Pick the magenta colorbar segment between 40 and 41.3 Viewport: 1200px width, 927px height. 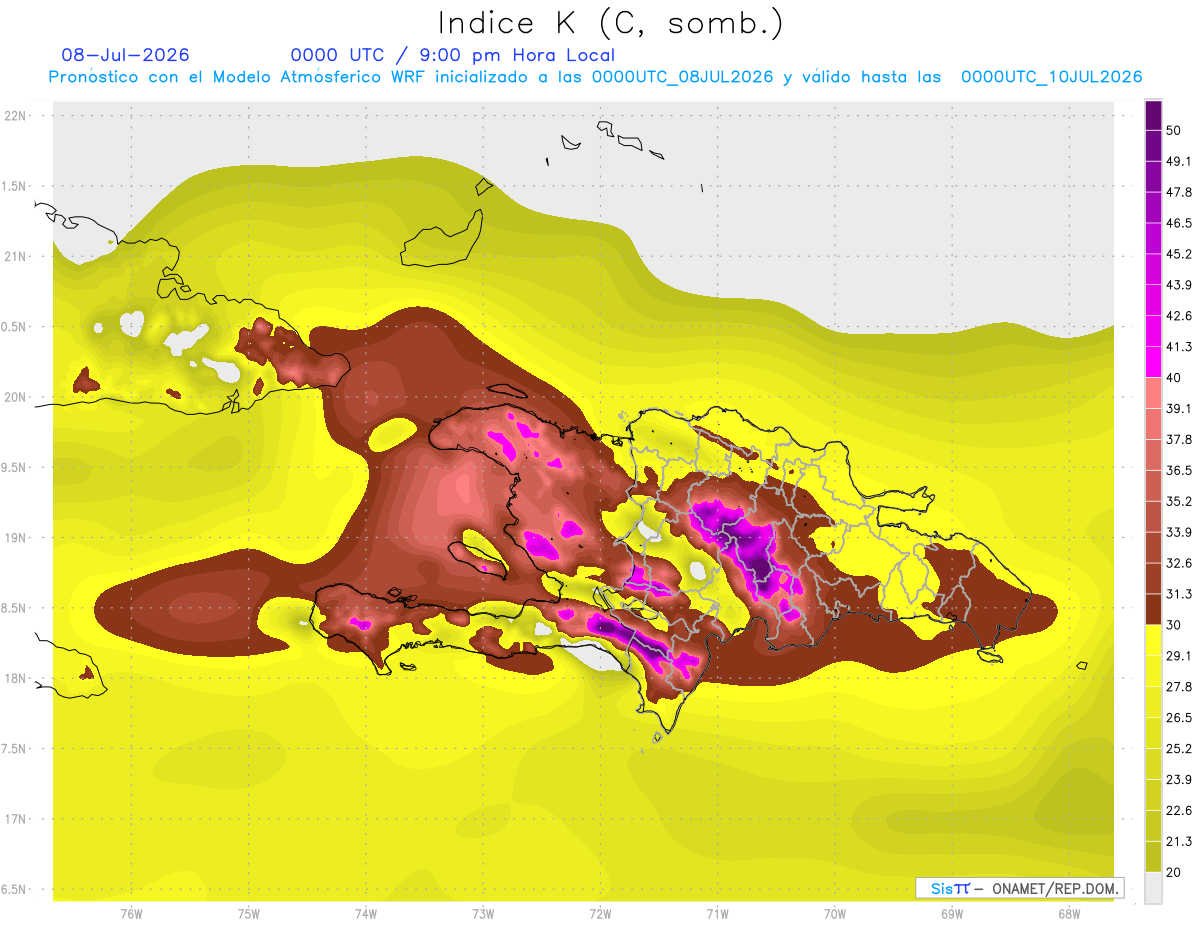click(1153, 362)
